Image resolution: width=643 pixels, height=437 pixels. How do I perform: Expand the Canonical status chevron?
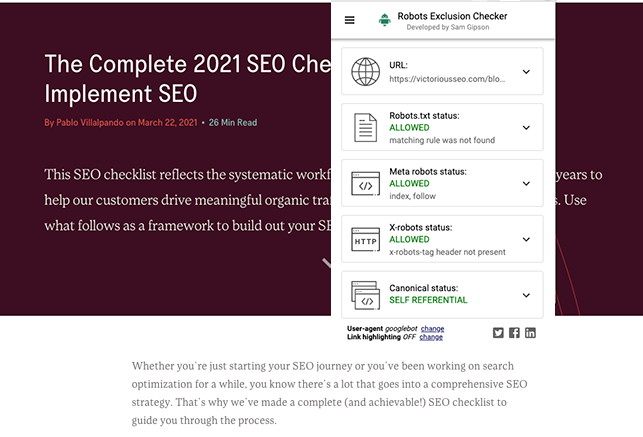[x=526, y=295]
